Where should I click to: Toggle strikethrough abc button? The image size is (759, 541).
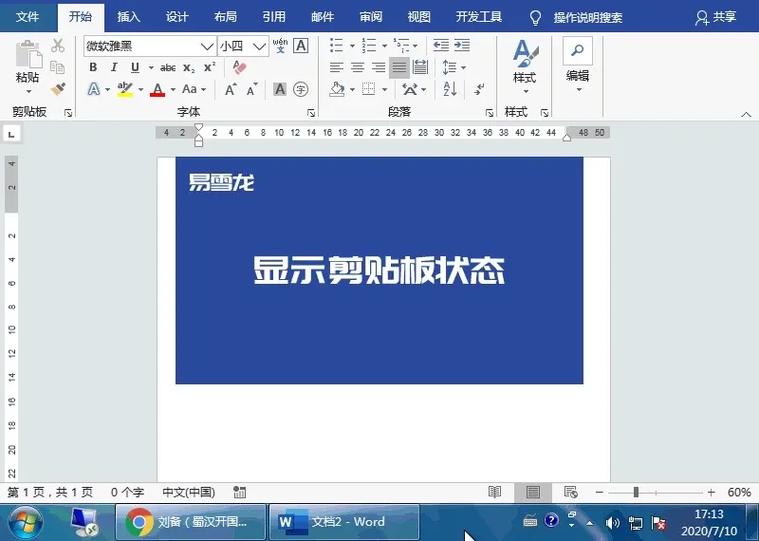point(168,68)
